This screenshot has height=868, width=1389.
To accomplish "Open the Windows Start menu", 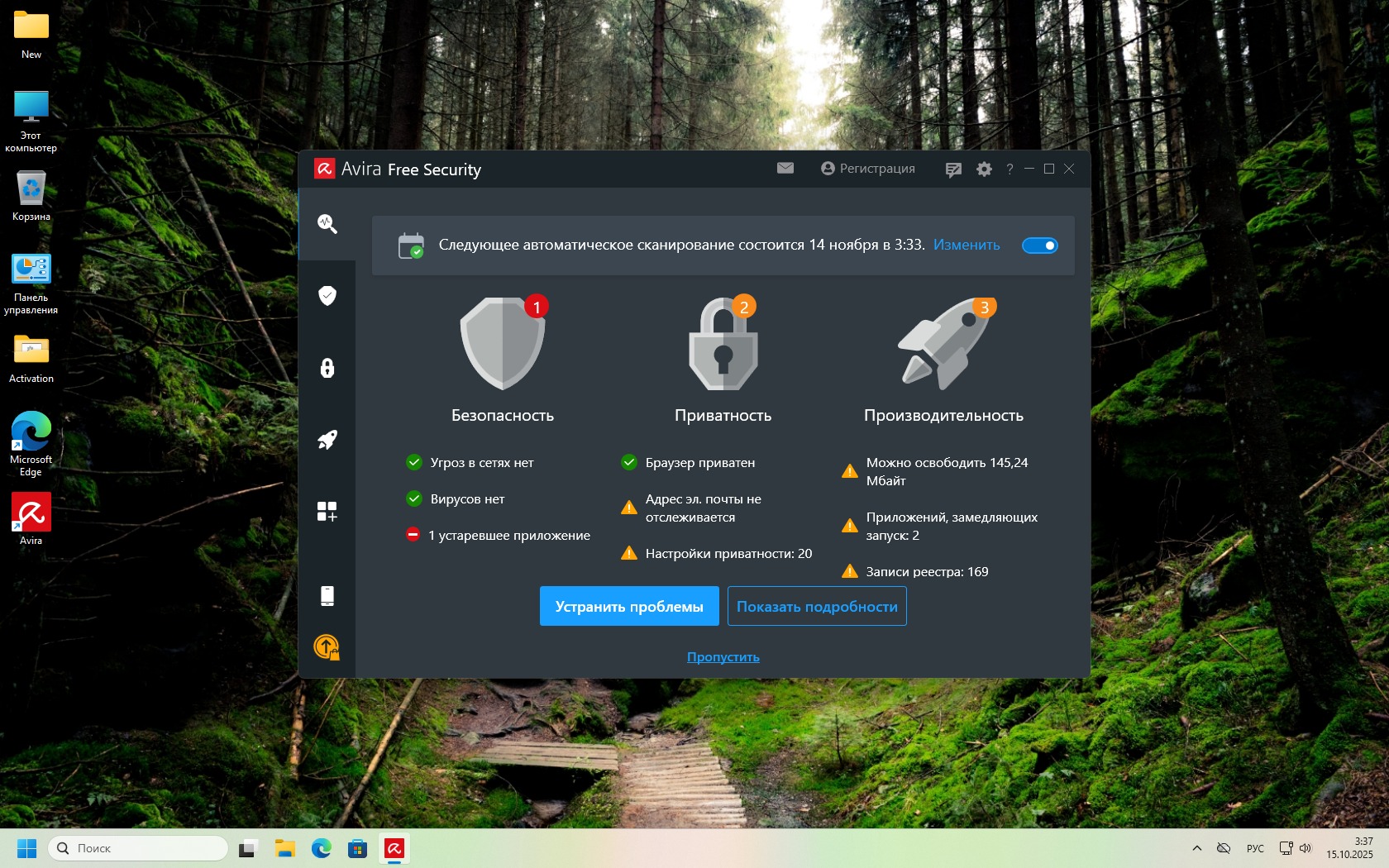I will pos(27,848).
